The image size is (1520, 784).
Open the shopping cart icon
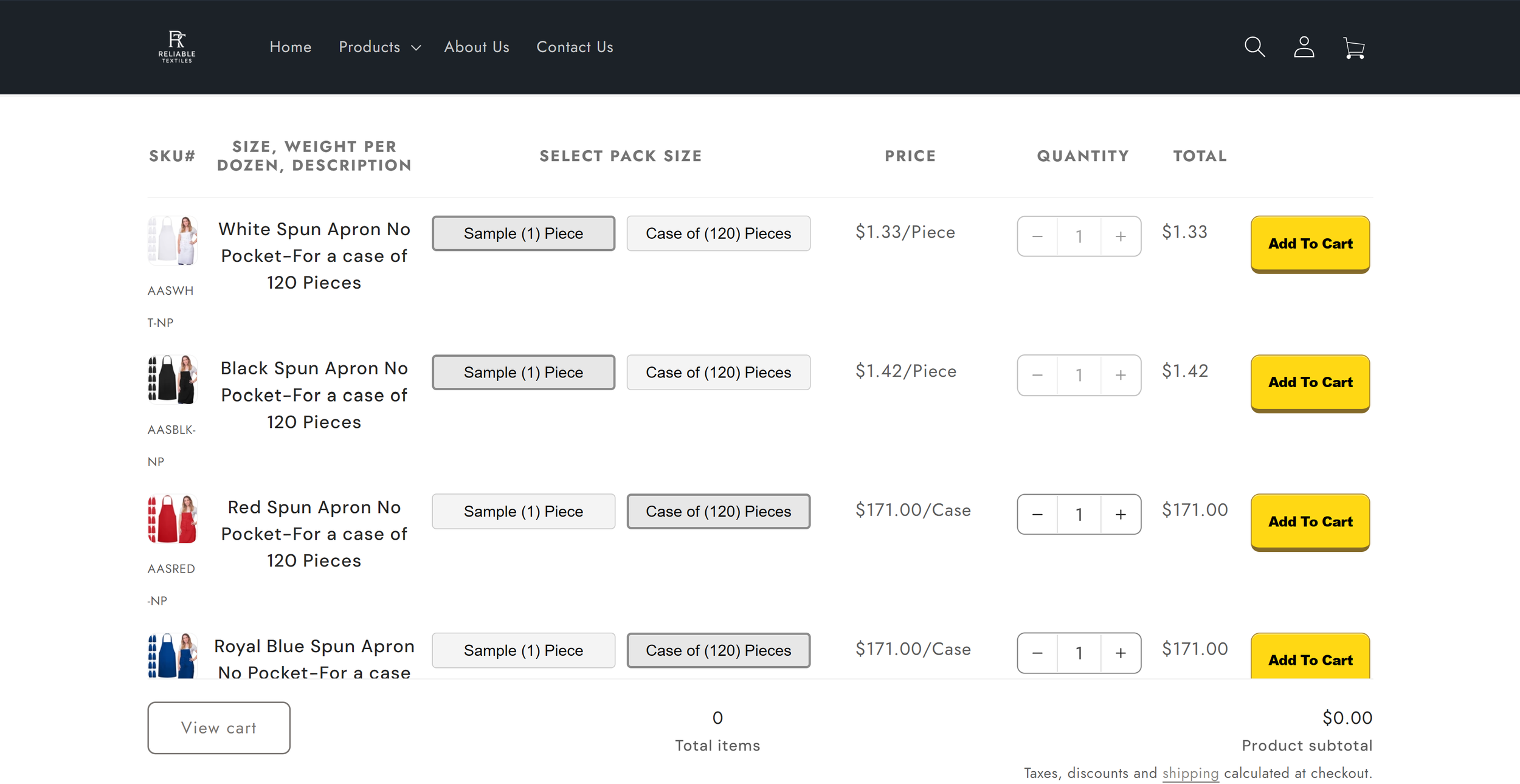[x=1353, y=47]
